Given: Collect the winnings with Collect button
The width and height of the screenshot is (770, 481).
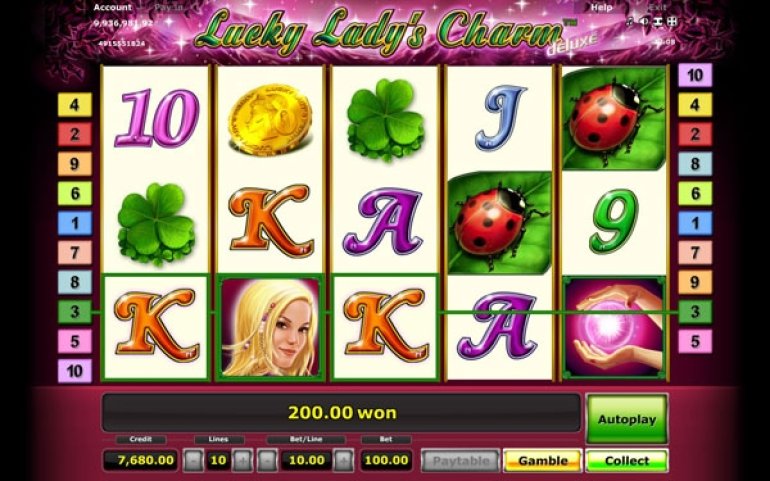Looking at the screenshot, I should point(627,461).
